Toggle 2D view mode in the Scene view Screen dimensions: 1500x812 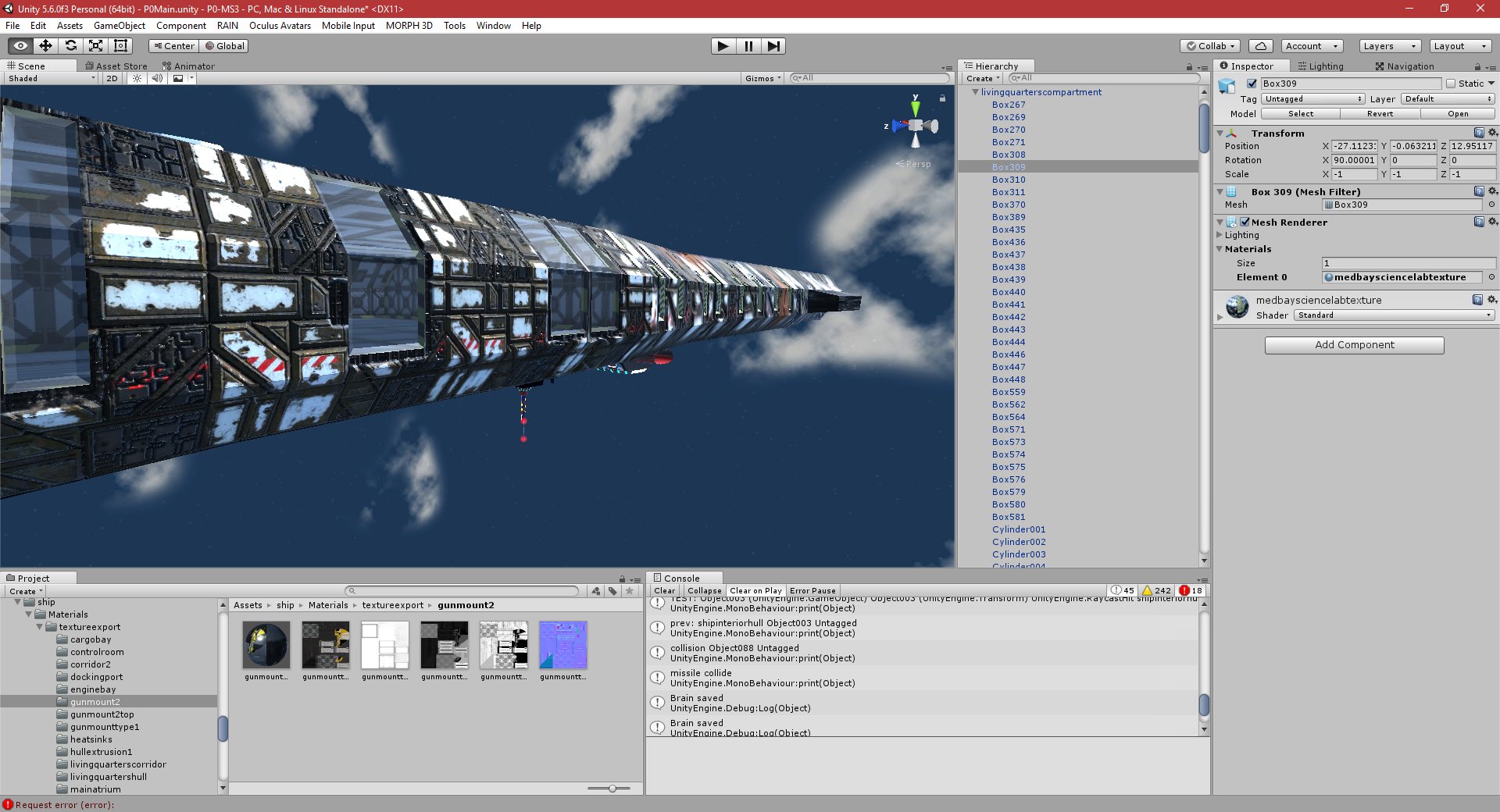point(112,78)
